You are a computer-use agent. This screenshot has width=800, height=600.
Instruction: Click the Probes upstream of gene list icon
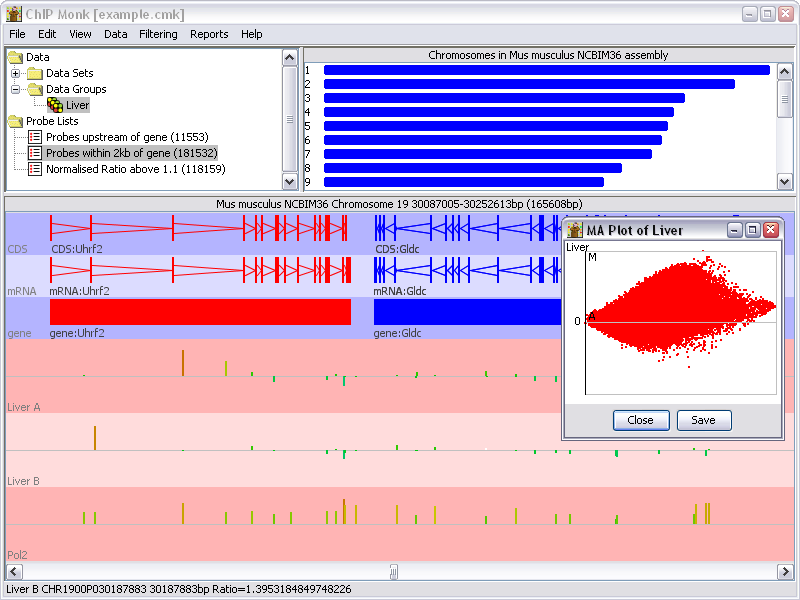[35, 137]
